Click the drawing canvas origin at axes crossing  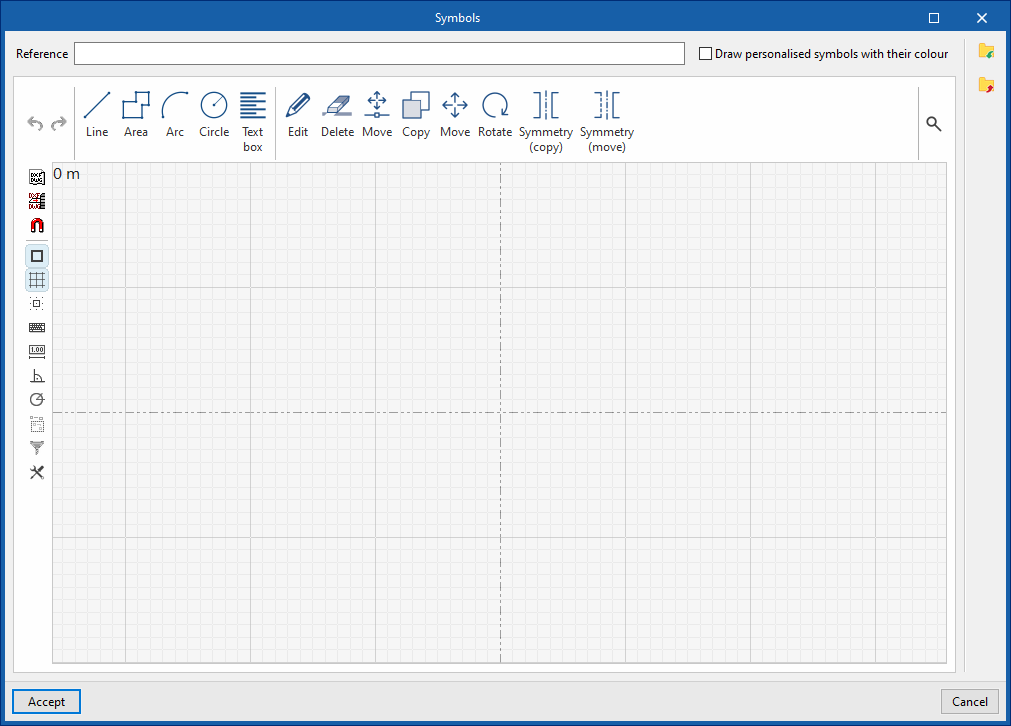[x=500, y=413]
